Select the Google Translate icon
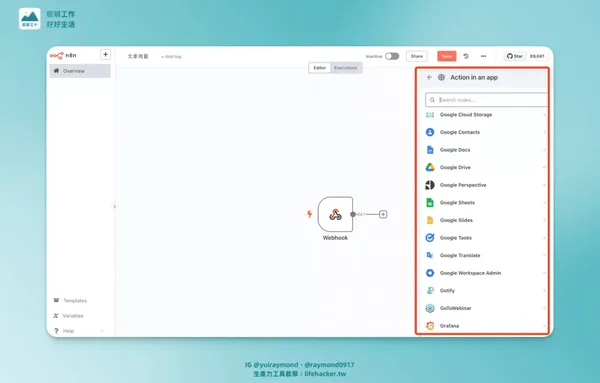The width and height of the screenshot is (600, 383). [x=430, y=255]
